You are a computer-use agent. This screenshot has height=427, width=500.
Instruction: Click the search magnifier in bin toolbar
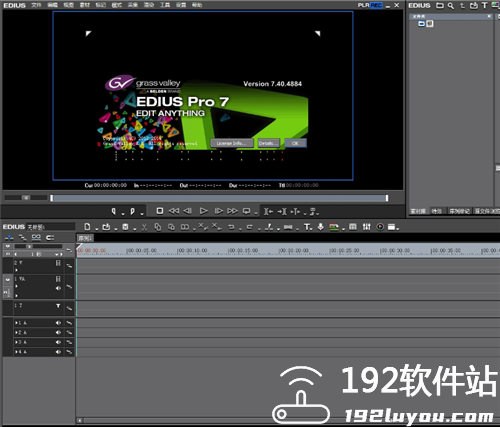tap(451, 6)
